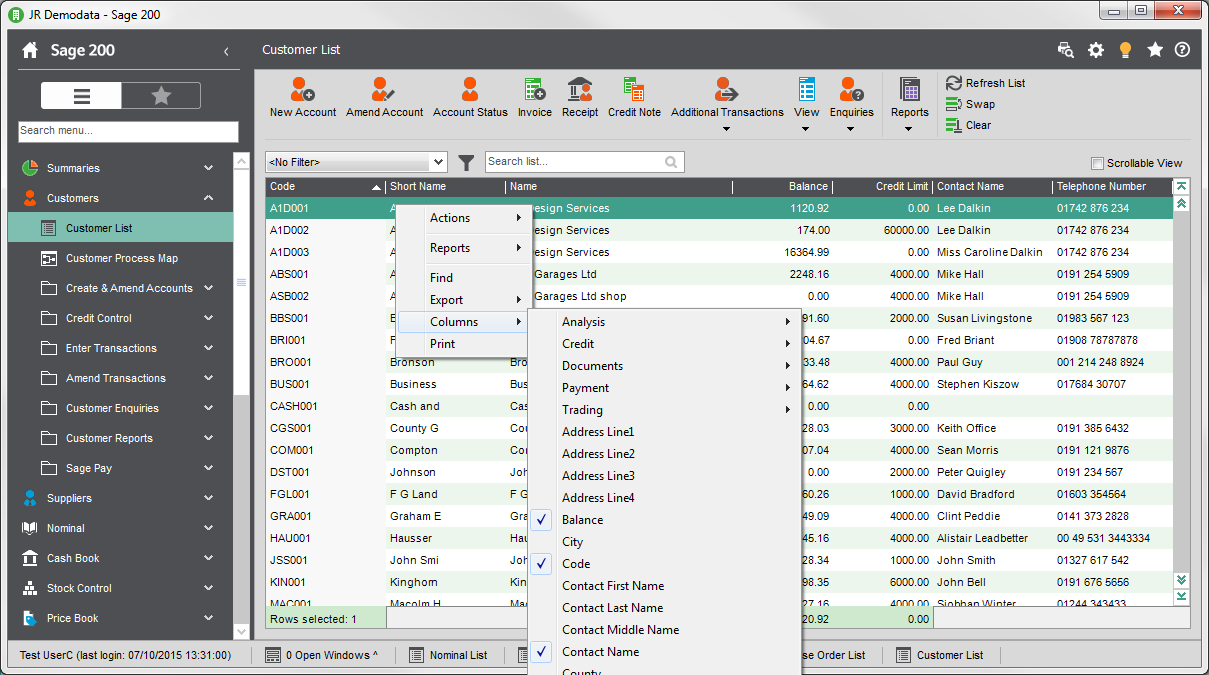Click Refresh List
This screenshot has width=1209, height=675.
986,83
